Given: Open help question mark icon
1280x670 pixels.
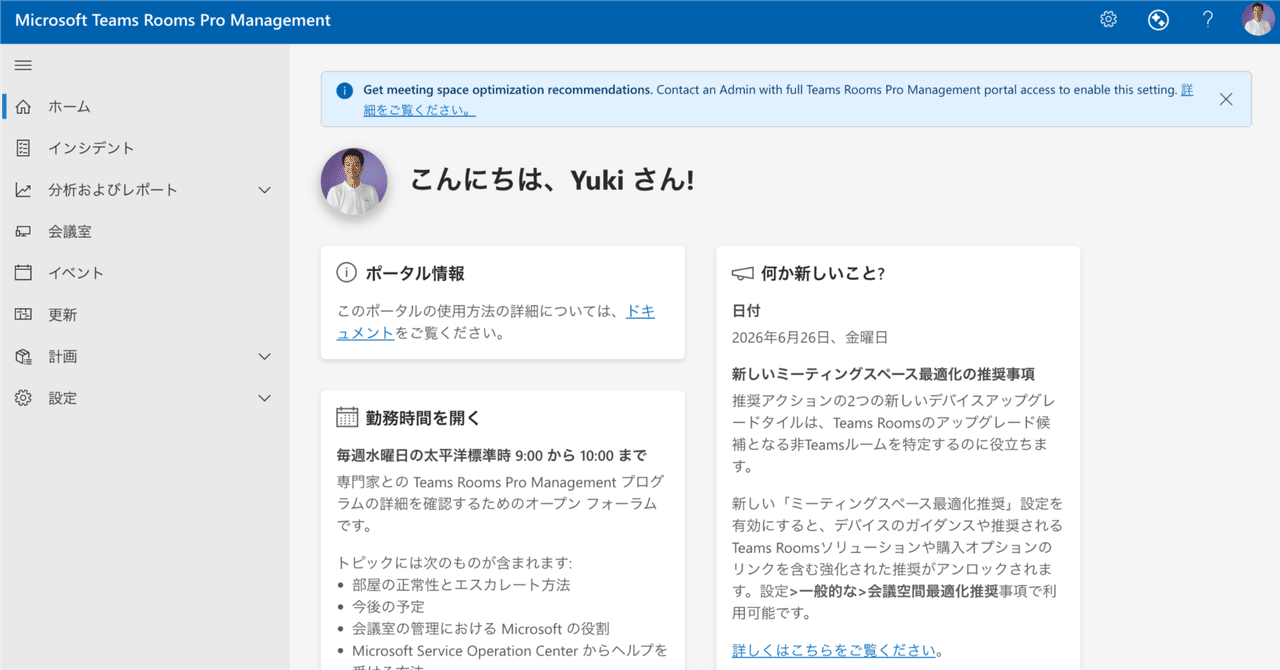Looking at the screenshot, I should point(1208,20).
